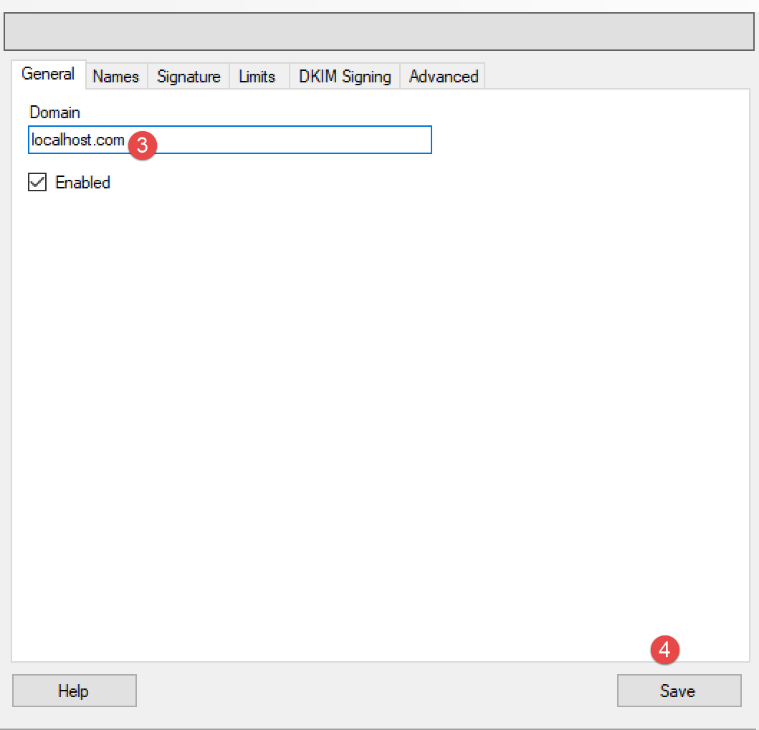
Task: Click the red step 4 marker
Action: 665,650
